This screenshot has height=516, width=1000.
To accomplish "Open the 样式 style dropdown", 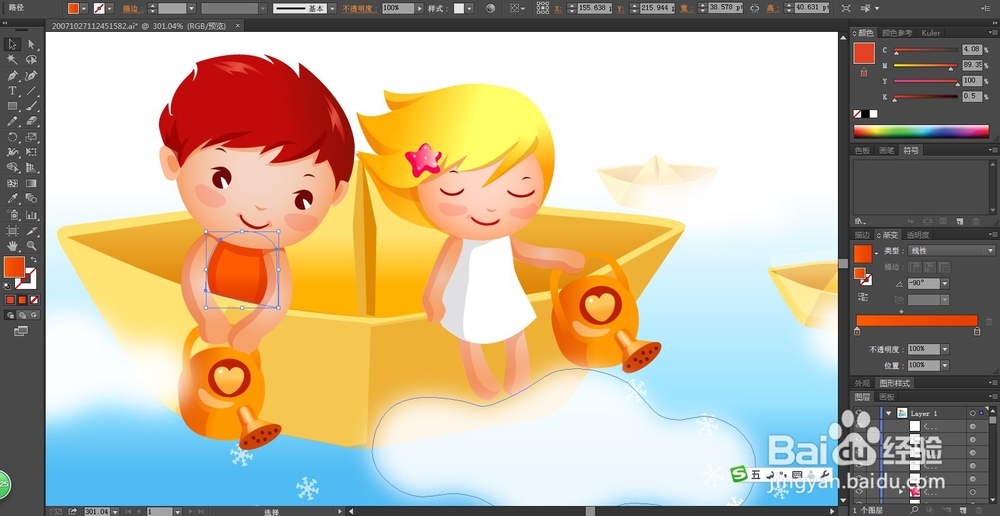I will 469,8.
